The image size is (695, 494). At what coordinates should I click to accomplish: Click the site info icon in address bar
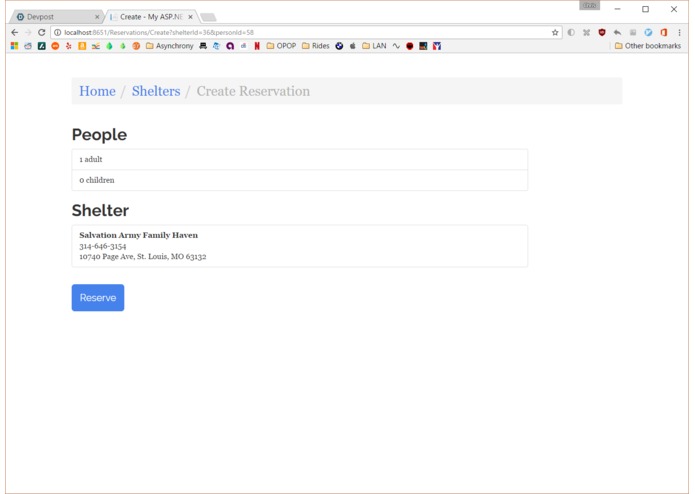tap(58, 32)
